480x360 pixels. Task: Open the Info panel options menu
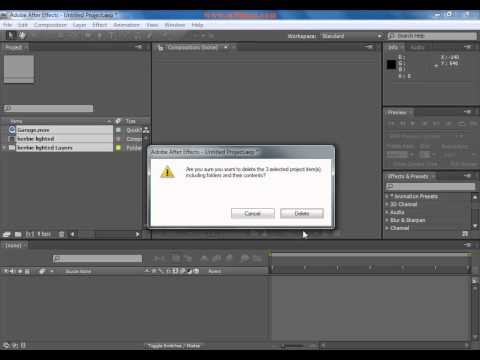(x=468, y=47)
